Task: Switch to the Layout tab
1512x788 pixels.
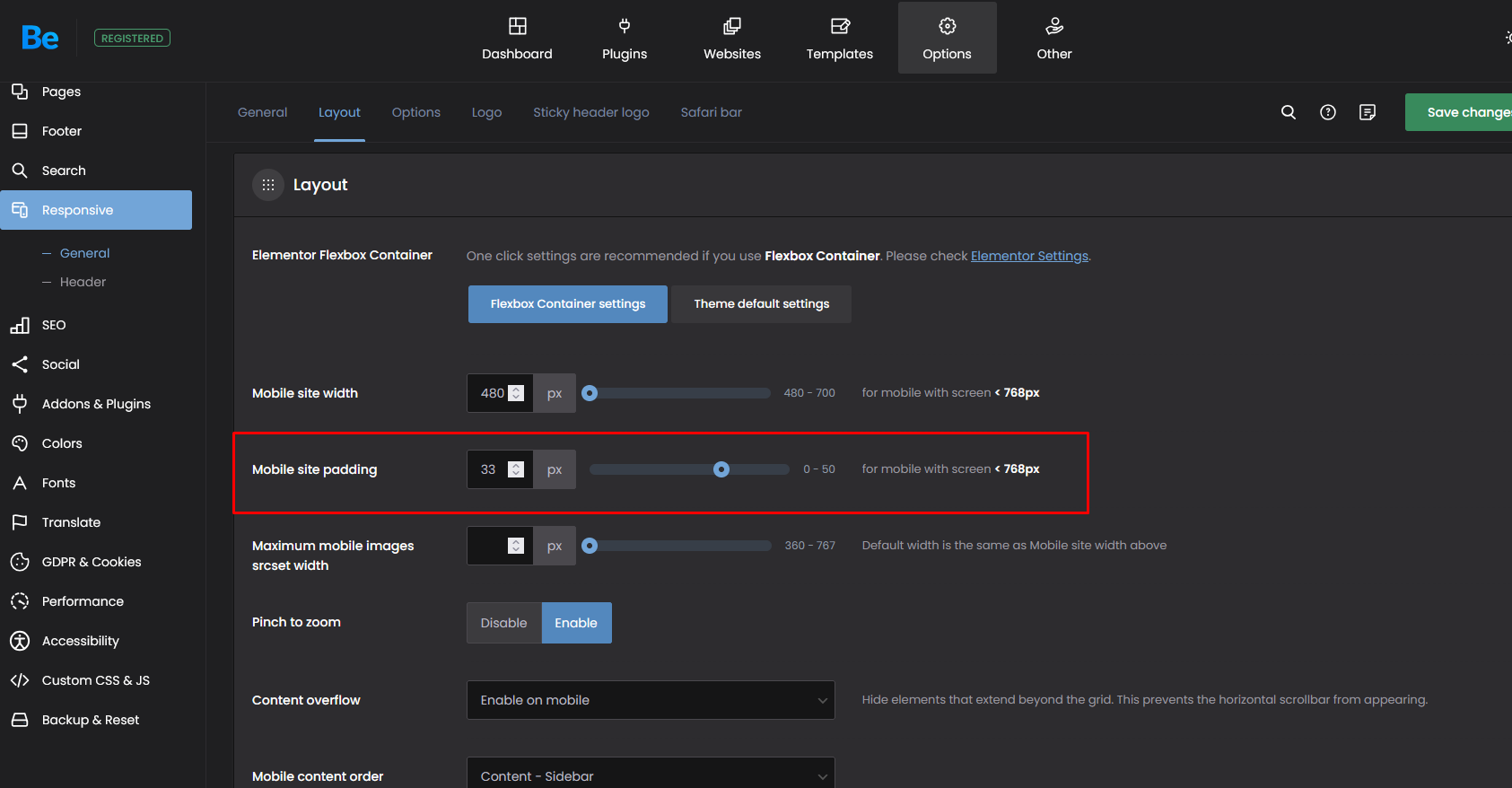Action: (x=339, y=112)
